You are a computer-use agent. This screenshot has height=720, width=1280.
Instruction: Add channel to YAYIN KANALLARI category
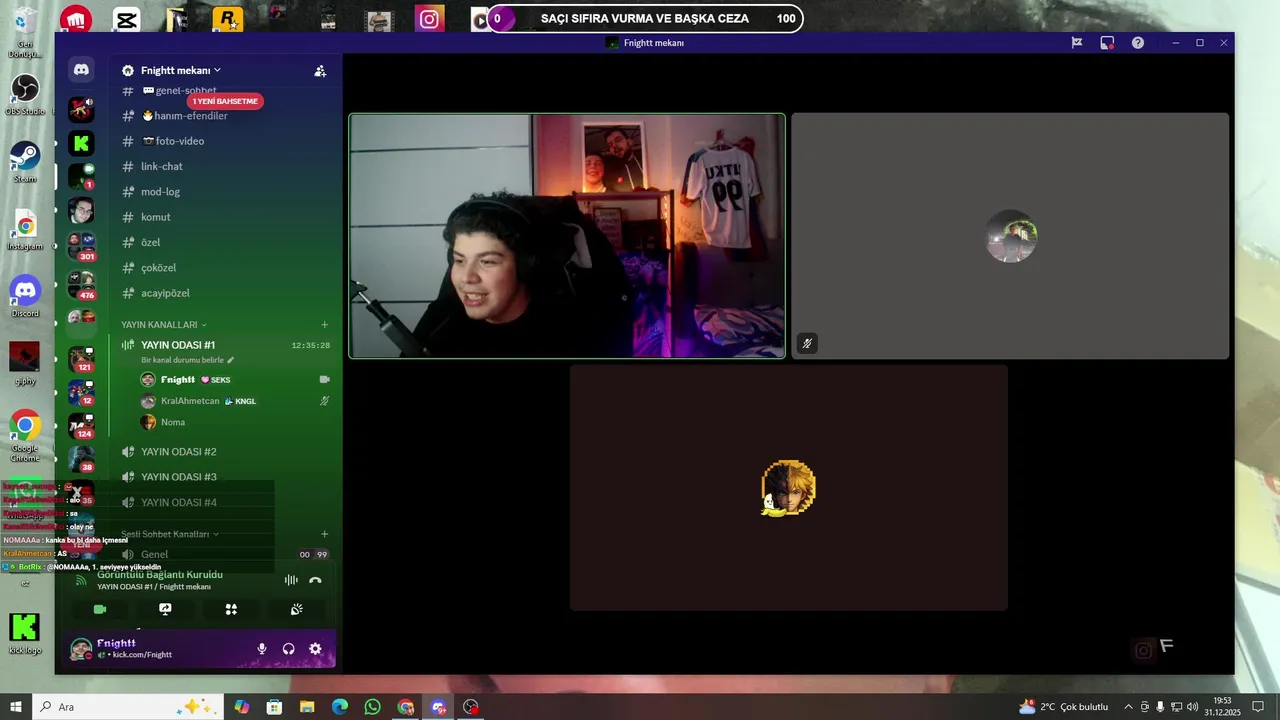point(324,325)
